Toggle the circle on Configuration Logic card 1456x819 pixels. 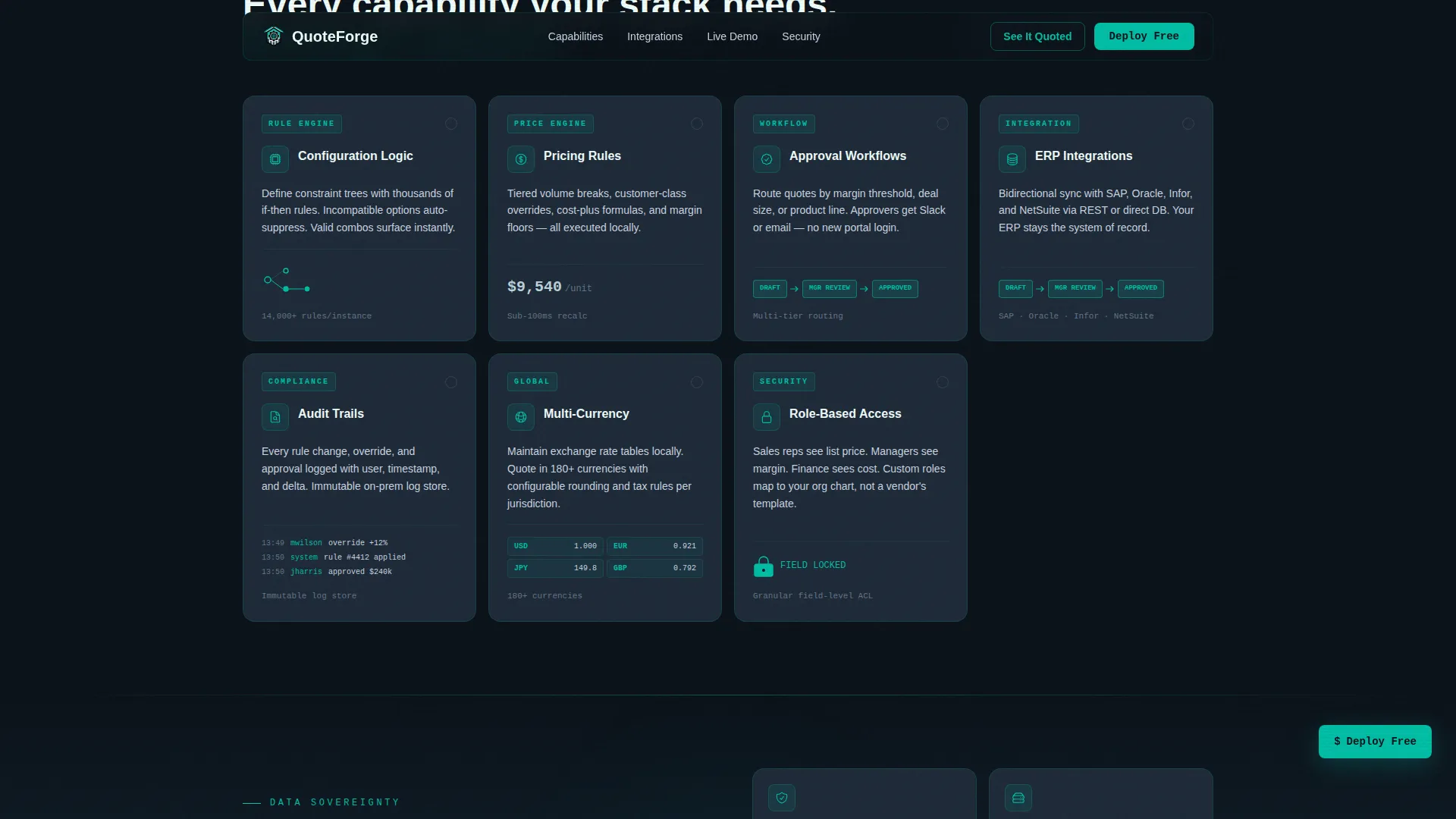coord(451,124)
